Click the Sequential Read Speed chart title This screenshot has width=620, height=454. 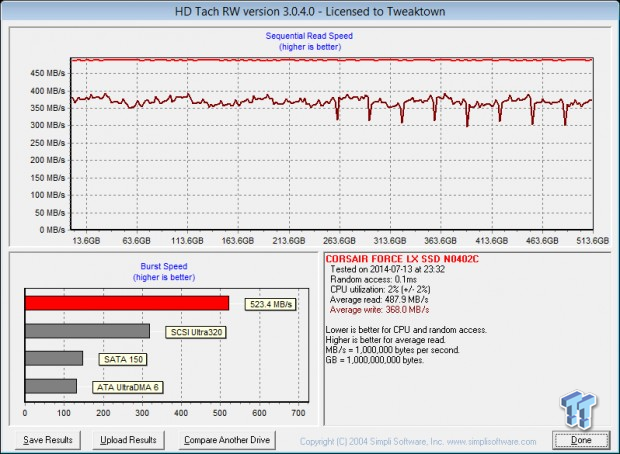[x=309, y=36]
